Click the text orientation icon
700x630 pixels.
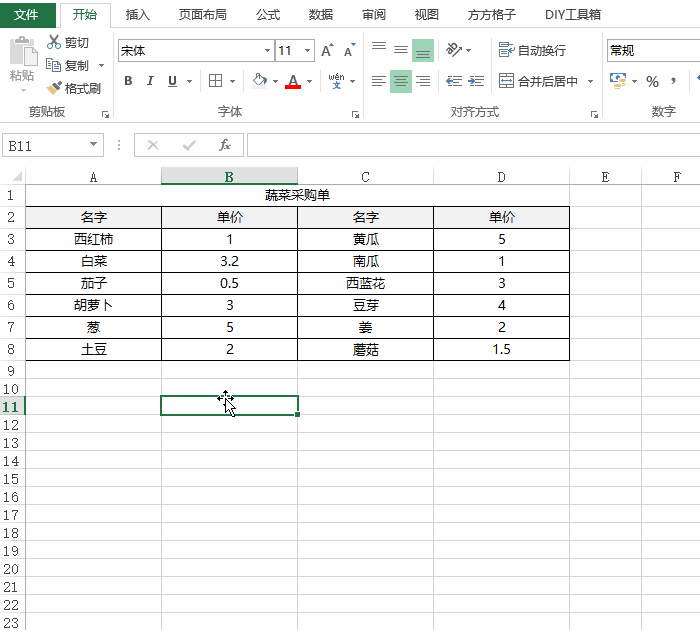tap(454, 50)
